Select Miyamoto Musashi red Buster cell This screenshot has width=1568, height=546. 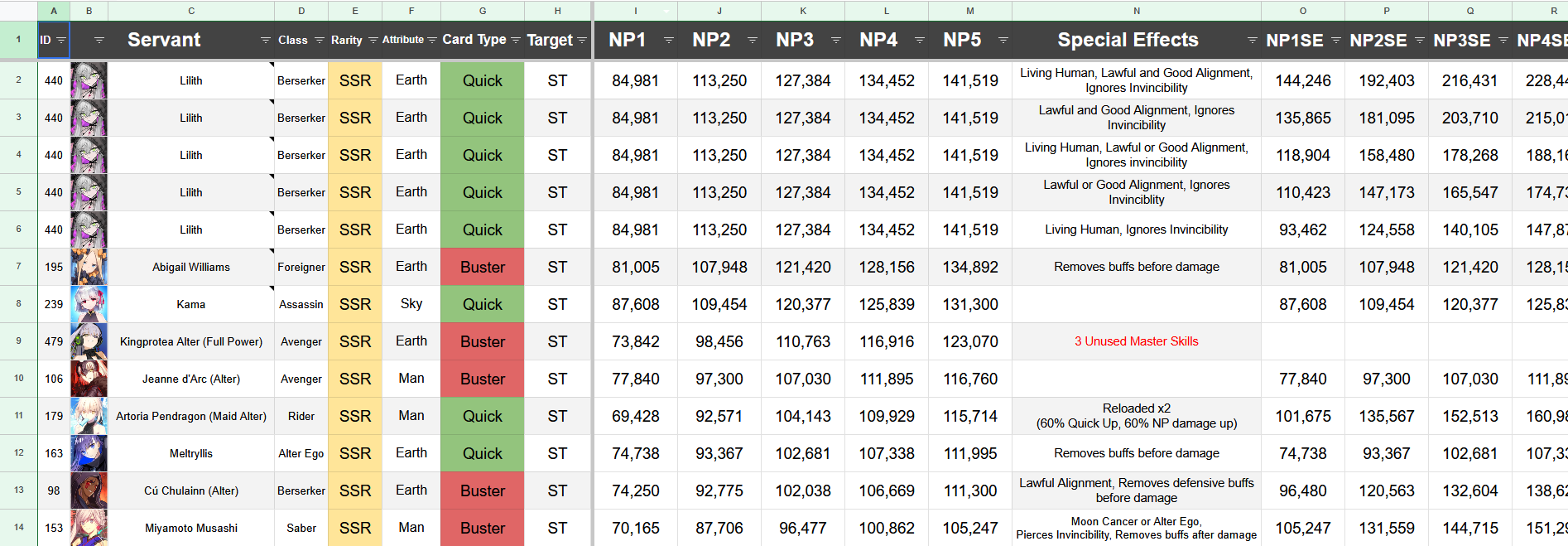click(x=483, y=528)
